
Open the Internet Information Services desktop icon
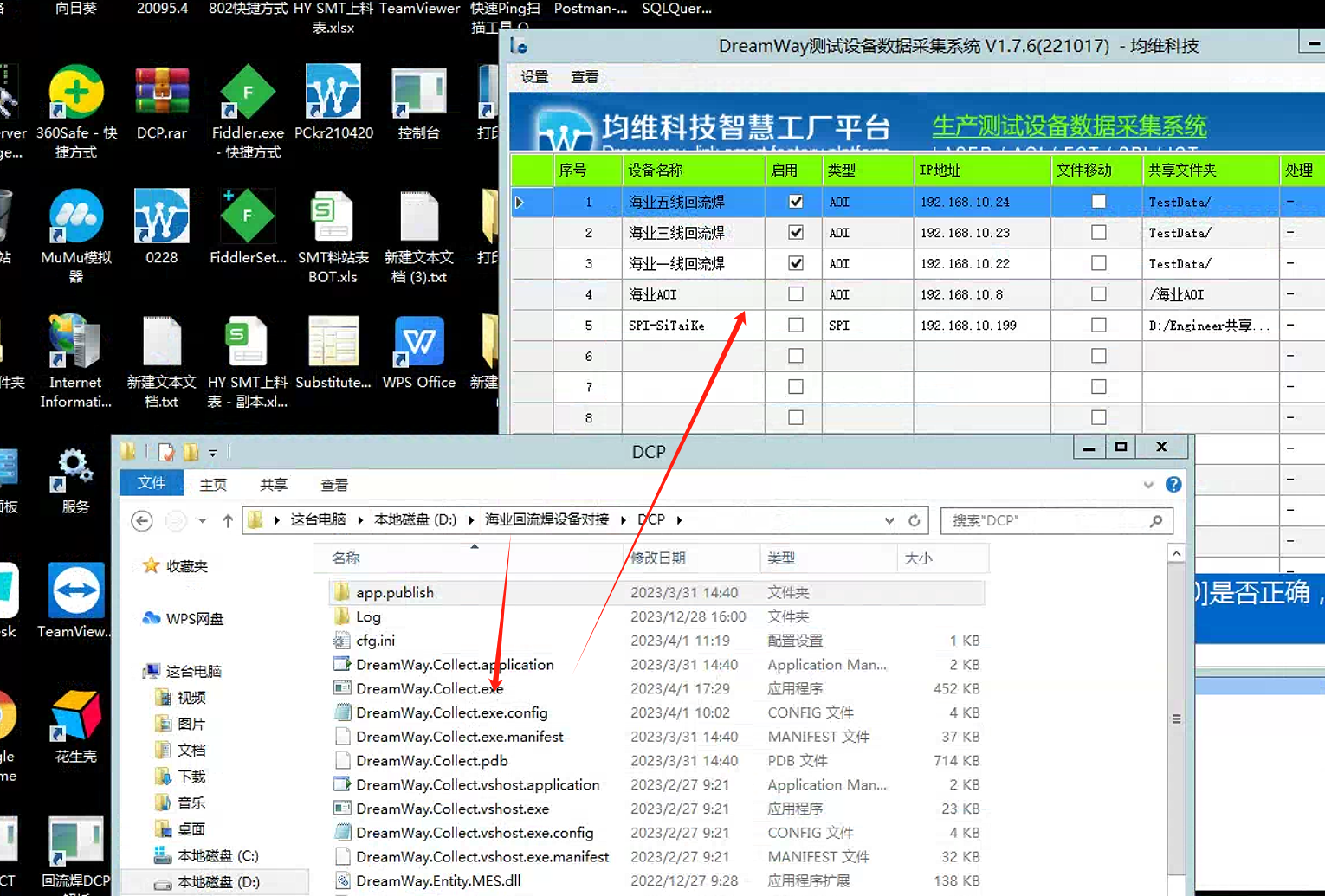[76, 342]
